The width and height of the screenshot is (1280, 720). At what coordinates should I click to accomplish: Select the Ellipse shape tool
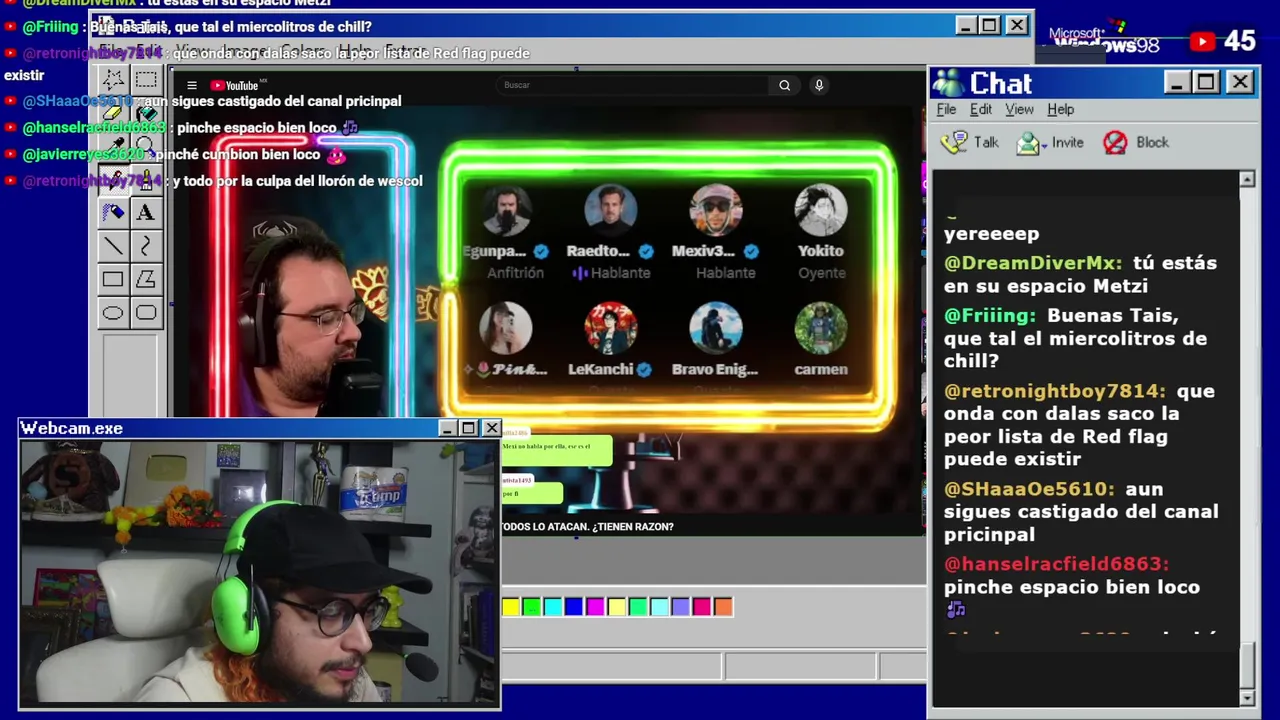(113, 313)
